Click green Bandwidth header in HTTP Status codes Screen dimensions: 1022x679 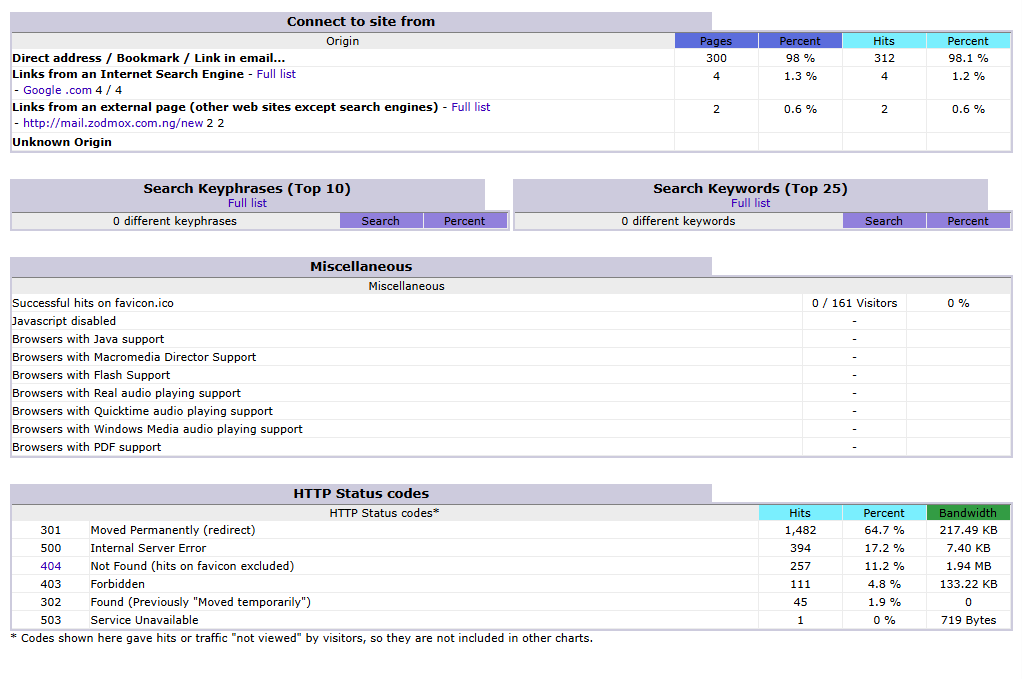[x=967, y=513]
